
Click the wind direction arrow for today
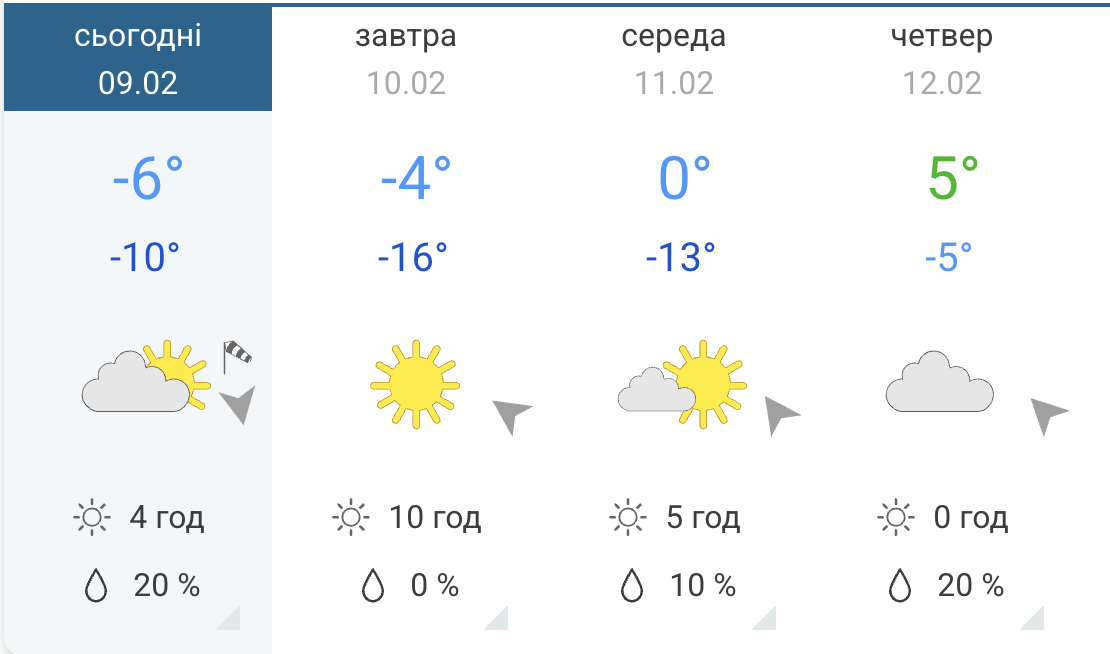(239, 404)
